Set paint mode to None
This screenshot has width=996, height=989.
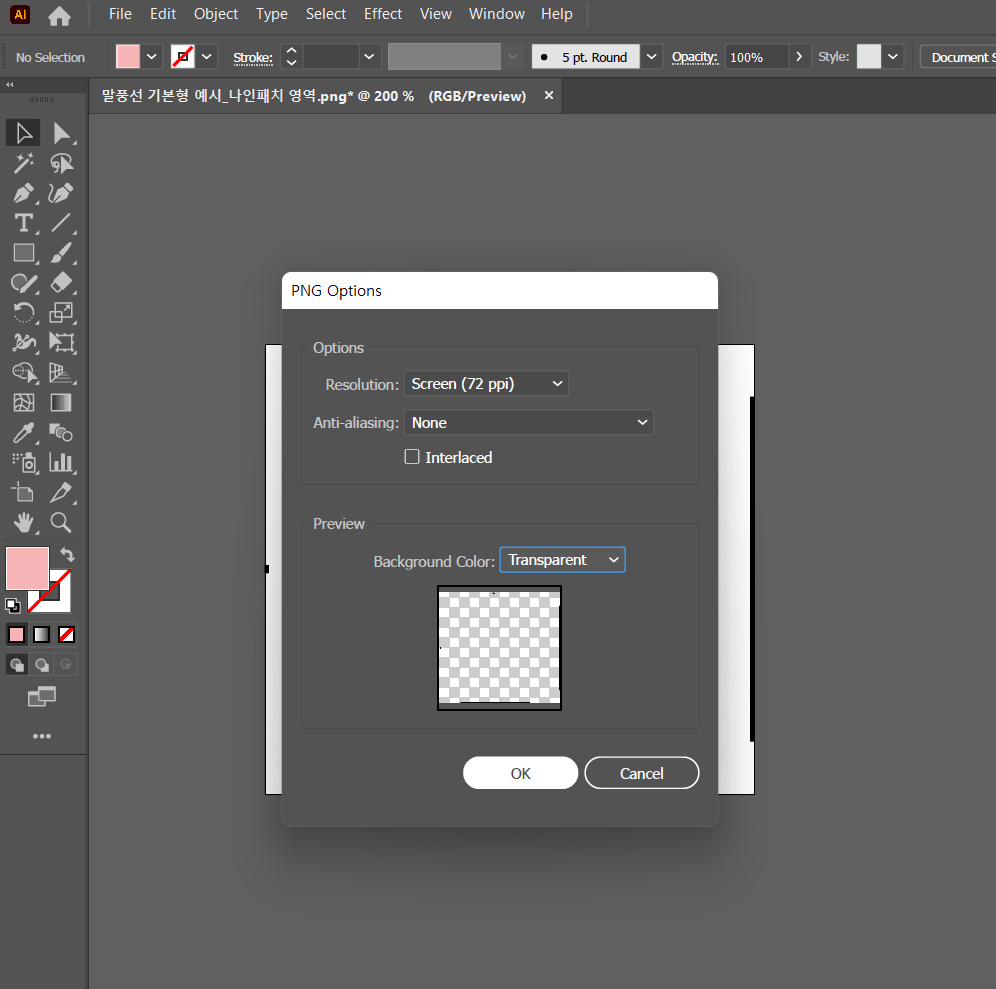coord(66,634)
